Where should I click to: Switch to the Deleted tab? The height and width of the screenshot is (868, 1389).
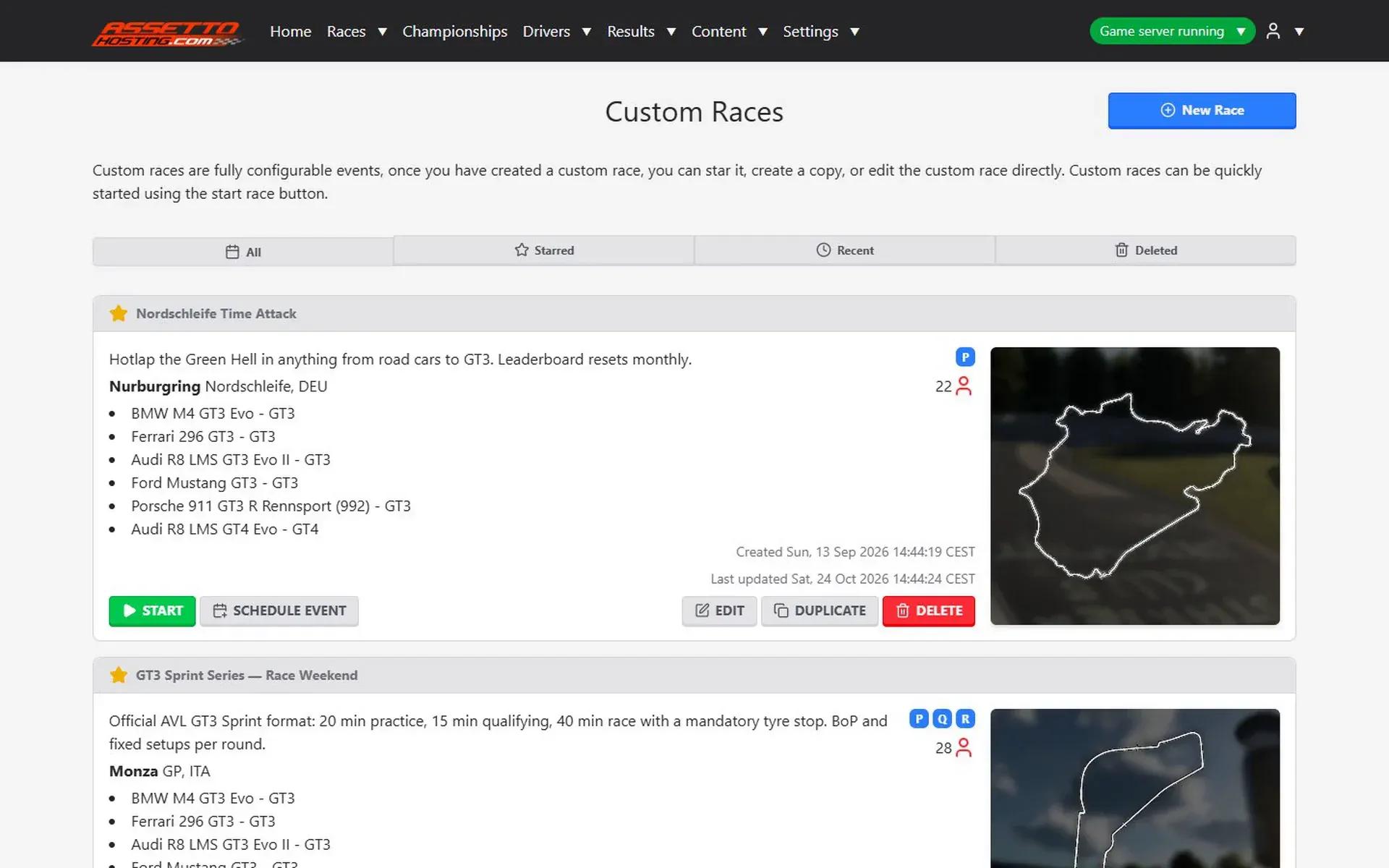1146,250
